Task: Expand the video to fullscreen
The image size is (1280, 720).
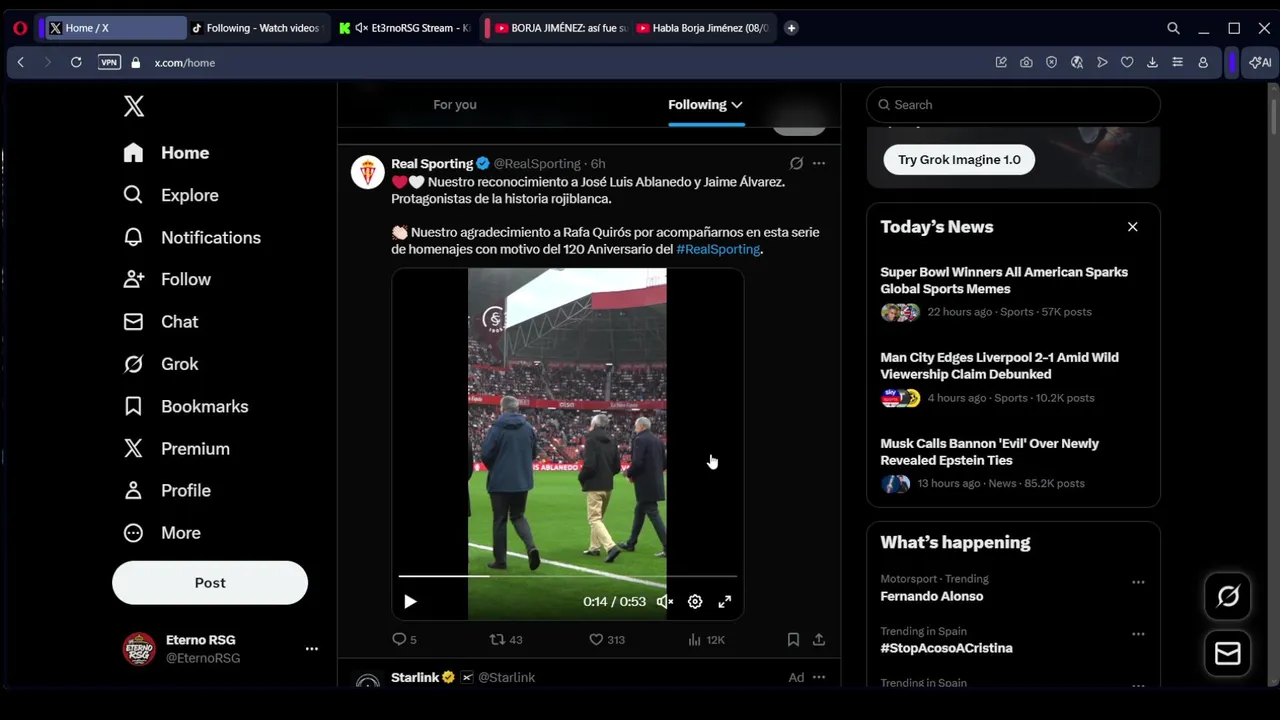Action: pyautogui.click(x=725, y=601)
